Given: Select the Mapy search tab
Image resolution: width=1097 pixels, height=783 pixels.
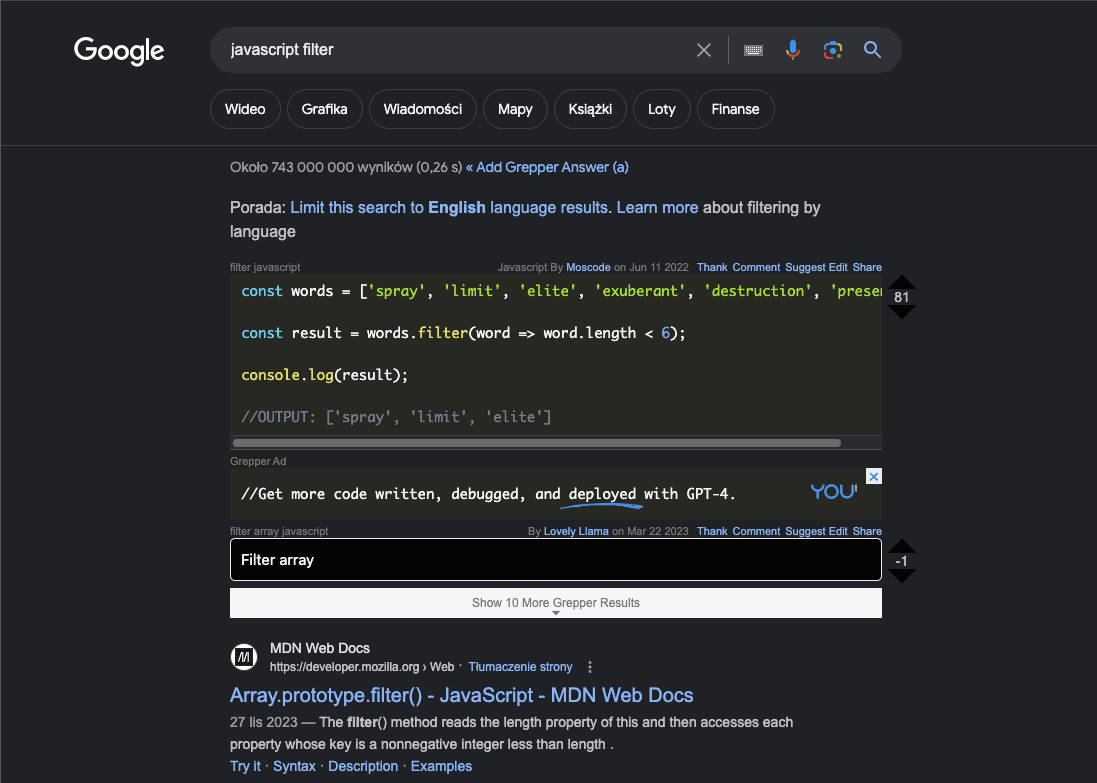Looking at the screenshot, I should pyautogui.click(x=515, y=109).
